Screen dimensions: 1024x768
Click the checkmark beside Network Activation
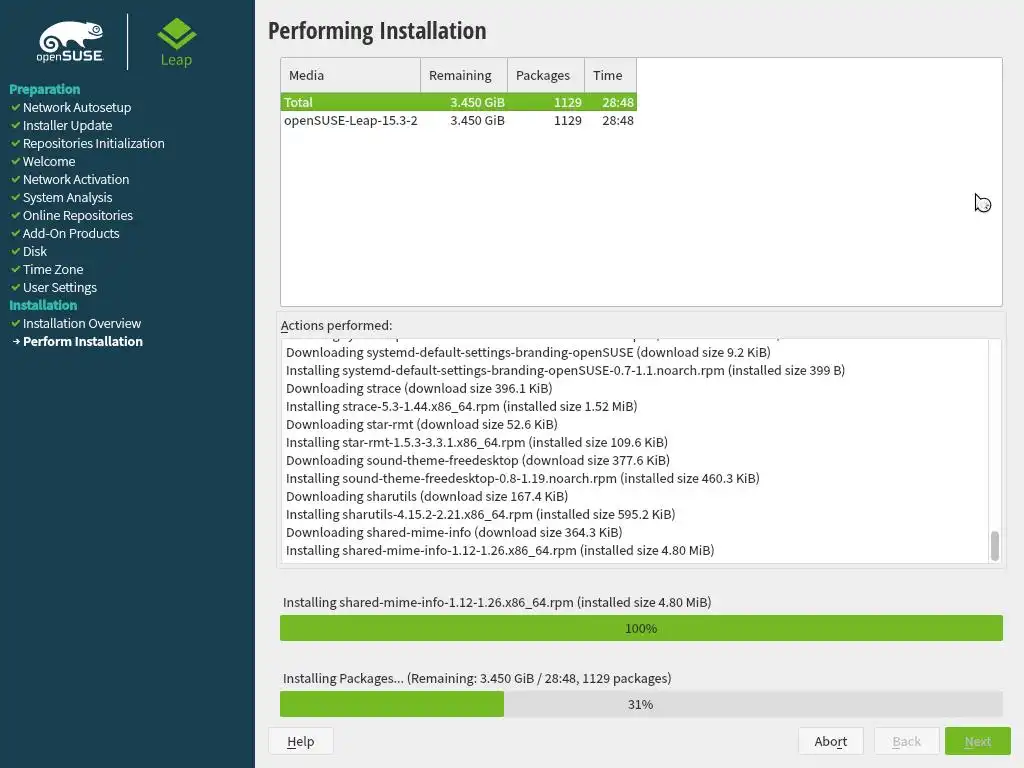pyautogui.click(x=16, y=179)
